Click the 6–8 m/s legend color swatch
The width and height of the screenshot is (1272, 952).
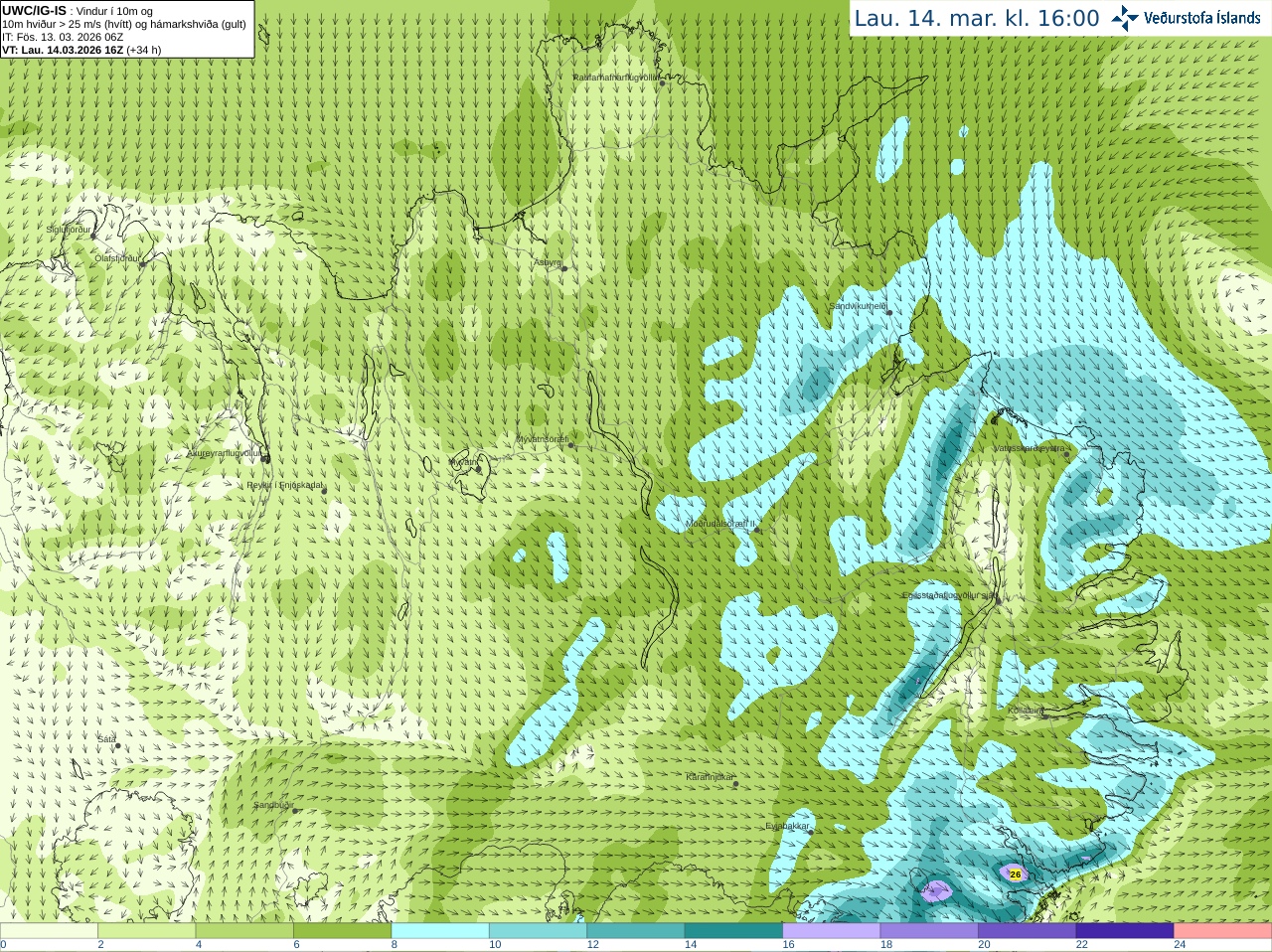(x=342, y=931)
